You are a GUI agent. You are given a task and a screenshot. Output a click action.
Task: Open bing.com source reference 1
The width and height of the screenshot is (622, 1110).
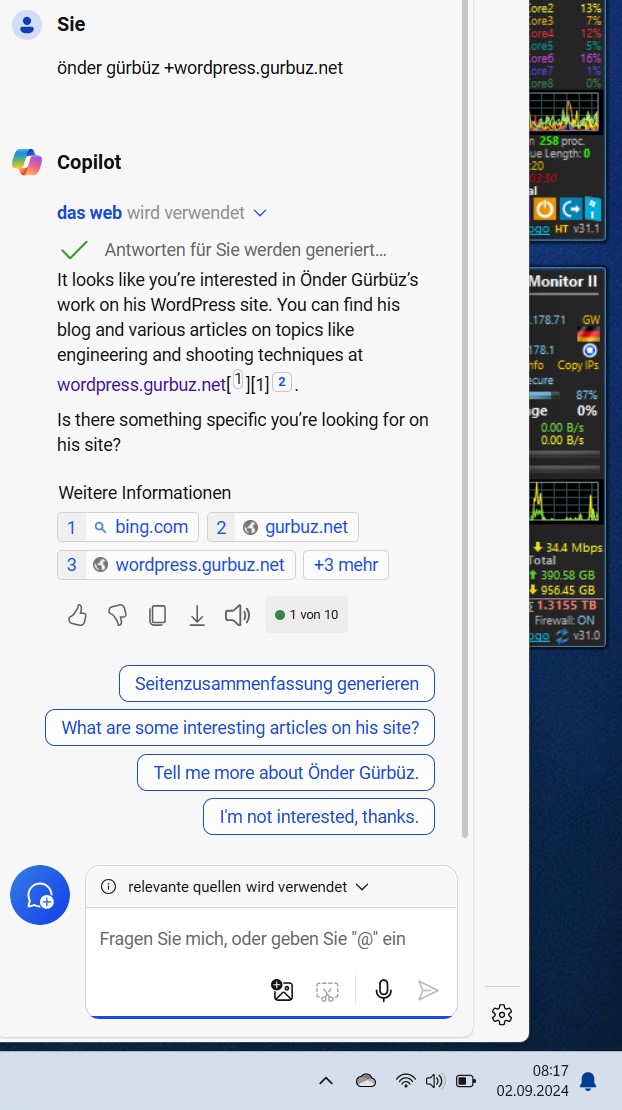(128, 527)
